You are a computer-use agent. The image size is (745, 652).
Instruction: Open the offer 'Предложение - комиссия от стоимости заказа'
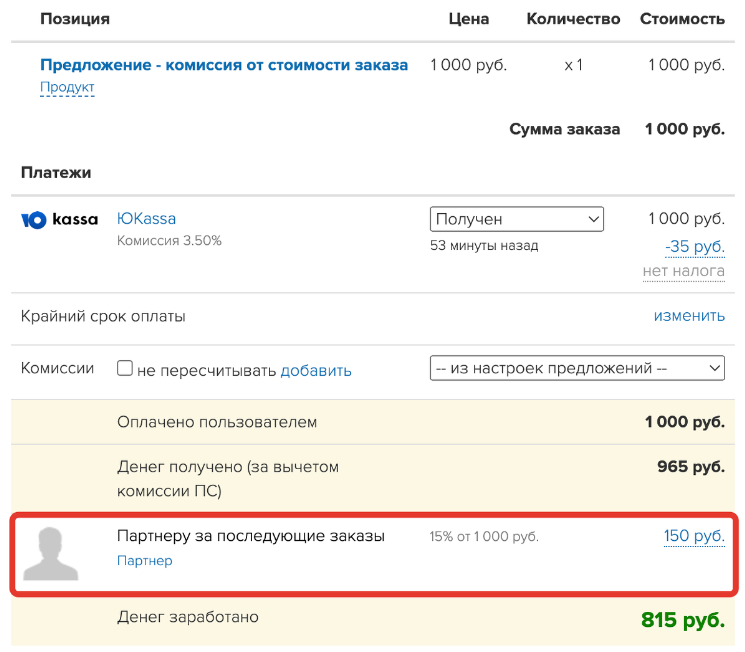tap(224, 65)
